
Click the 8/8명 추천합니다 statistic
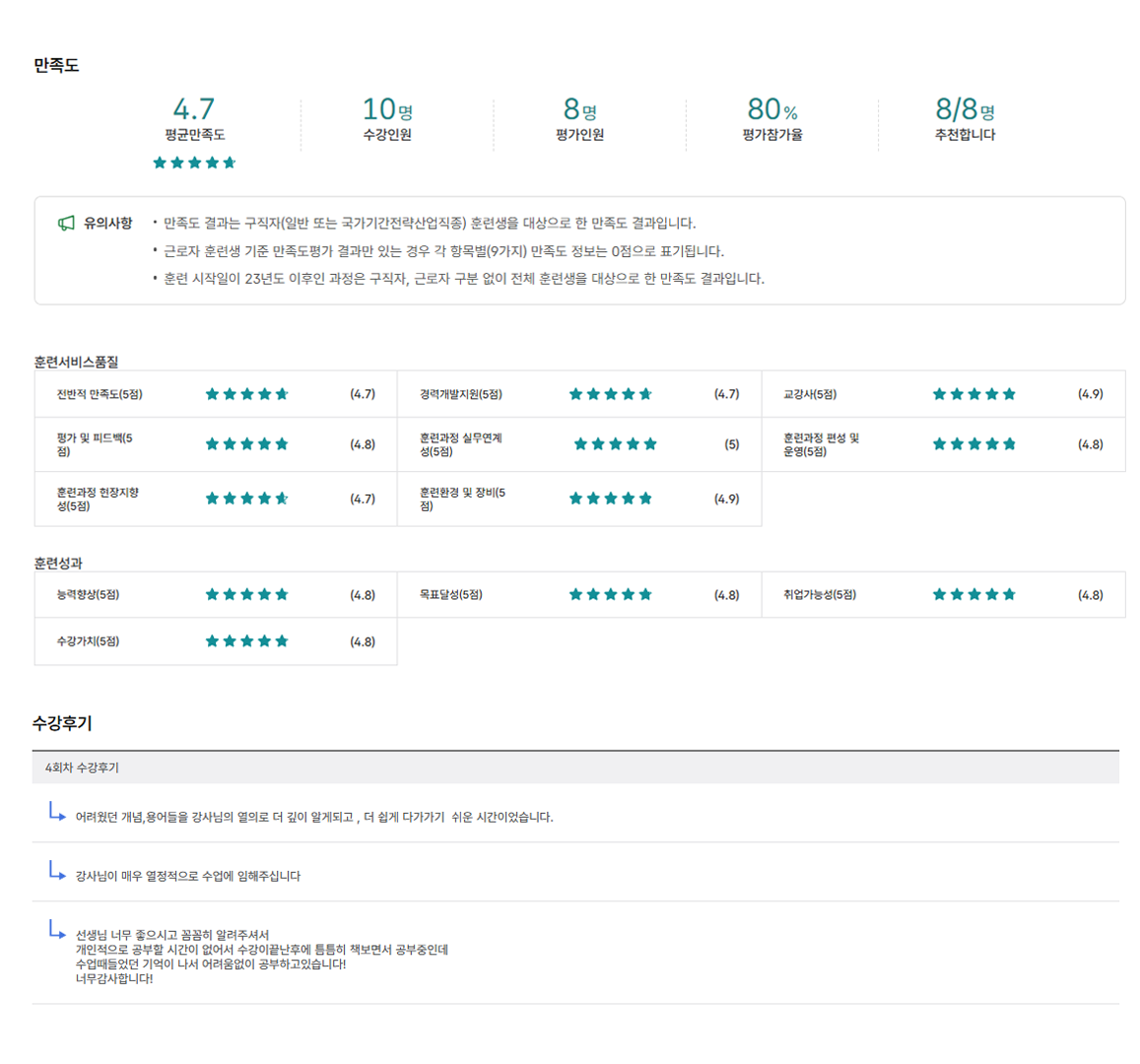click(964, 120)
